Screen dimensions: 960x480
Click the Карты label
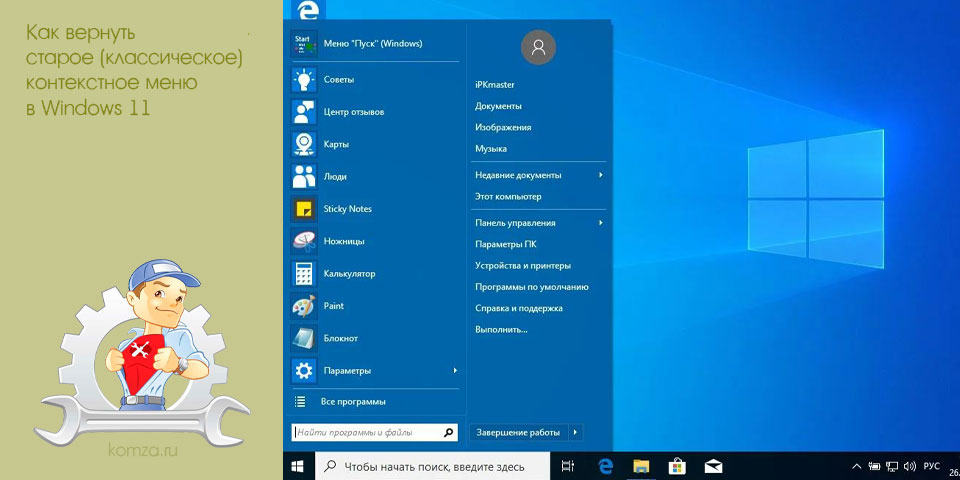(x=336, y=144)
